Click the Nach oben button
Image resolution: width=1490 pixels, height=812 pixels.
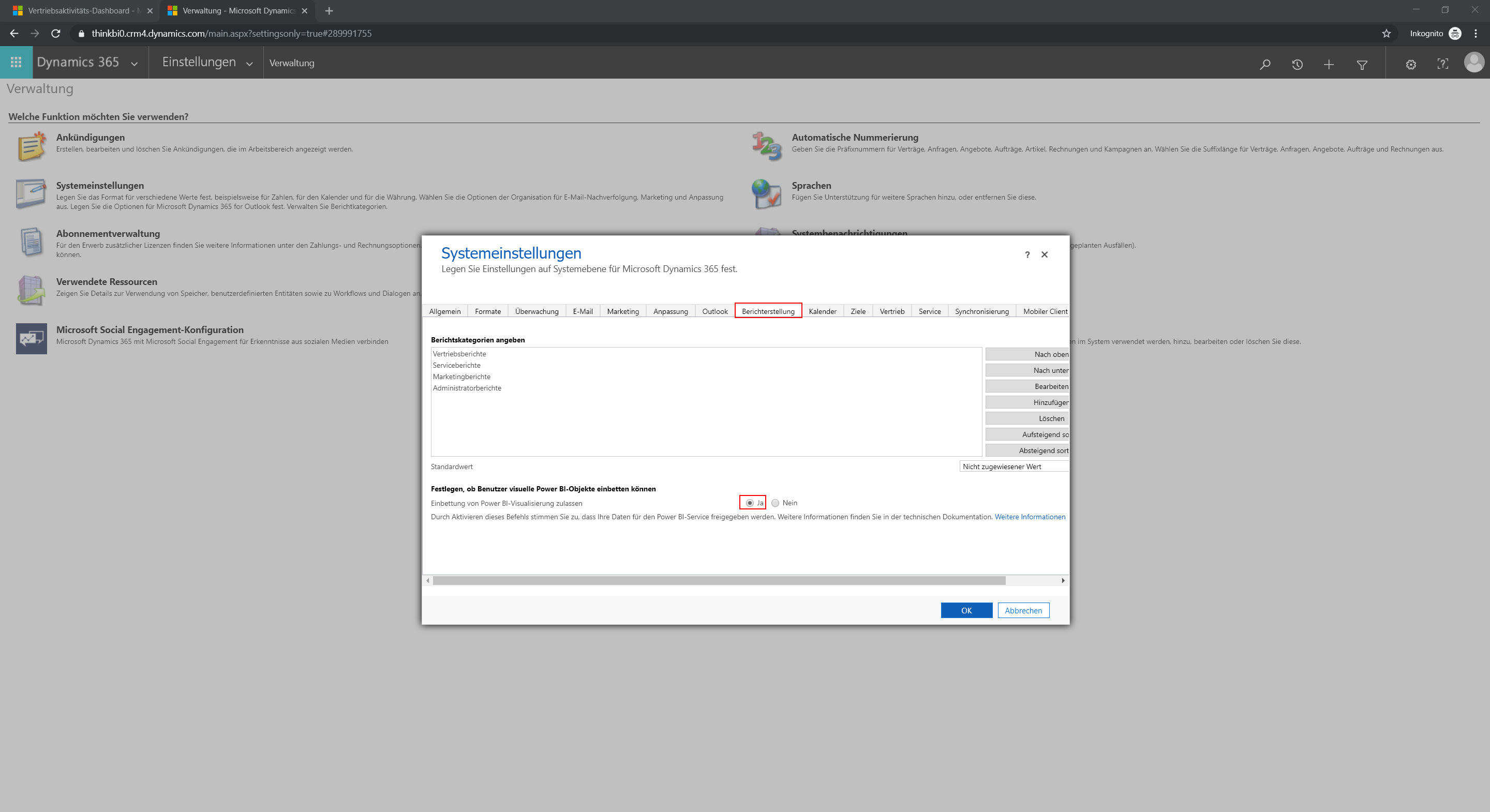coord(1027,354)
